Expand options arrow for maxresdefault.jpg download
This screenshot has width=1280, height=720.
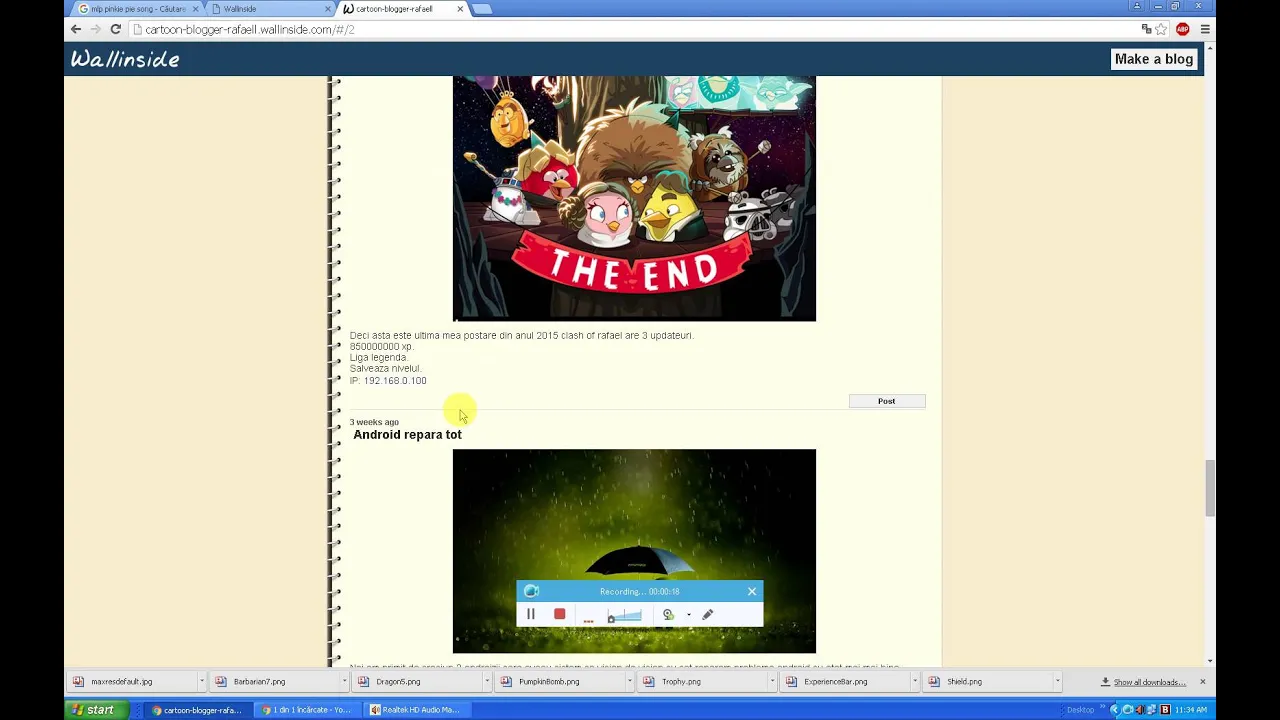tap(201, 682)
